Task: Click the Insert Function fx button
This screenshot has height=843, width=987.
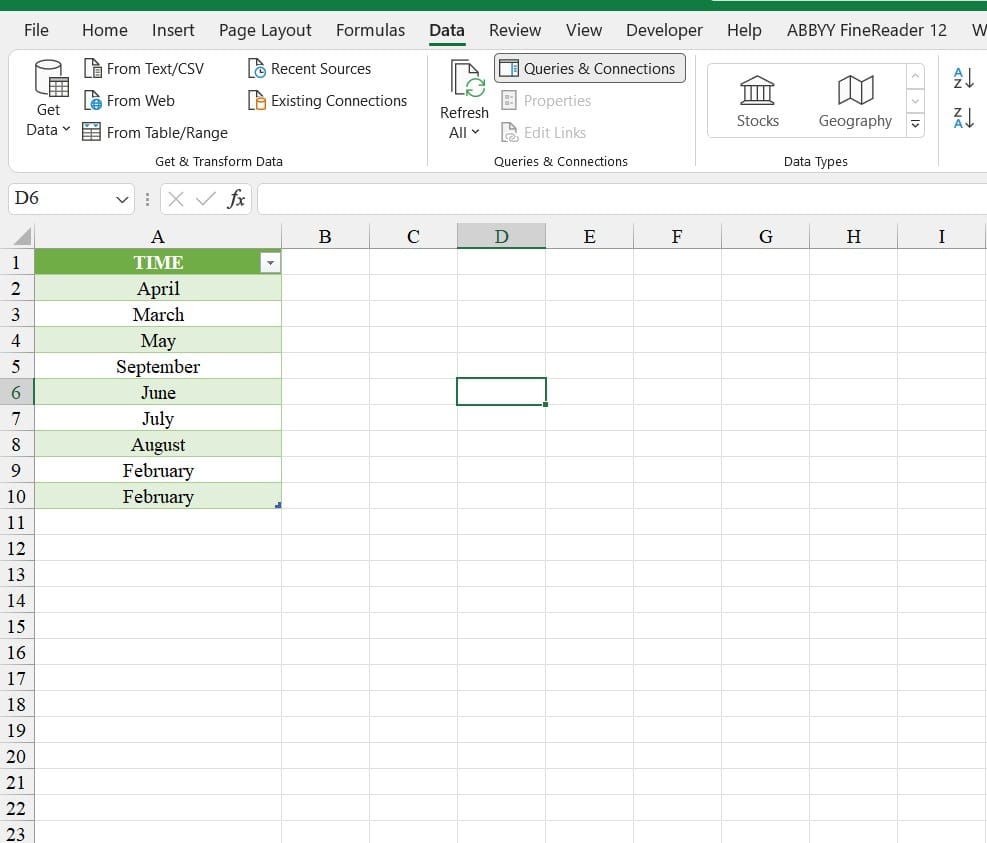Action: pyautogui.click(x=236, y=199)
